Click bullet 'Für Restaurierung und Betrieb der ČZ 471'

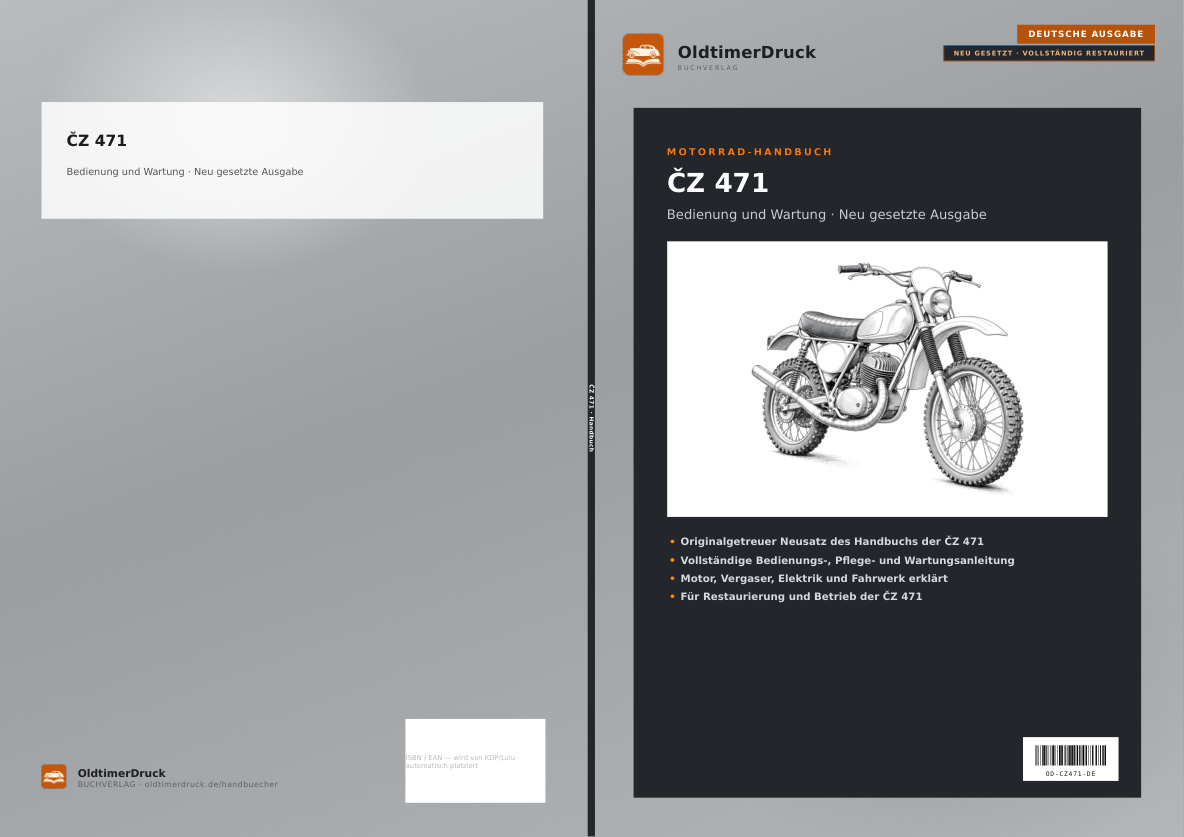(x=800, y=597)
